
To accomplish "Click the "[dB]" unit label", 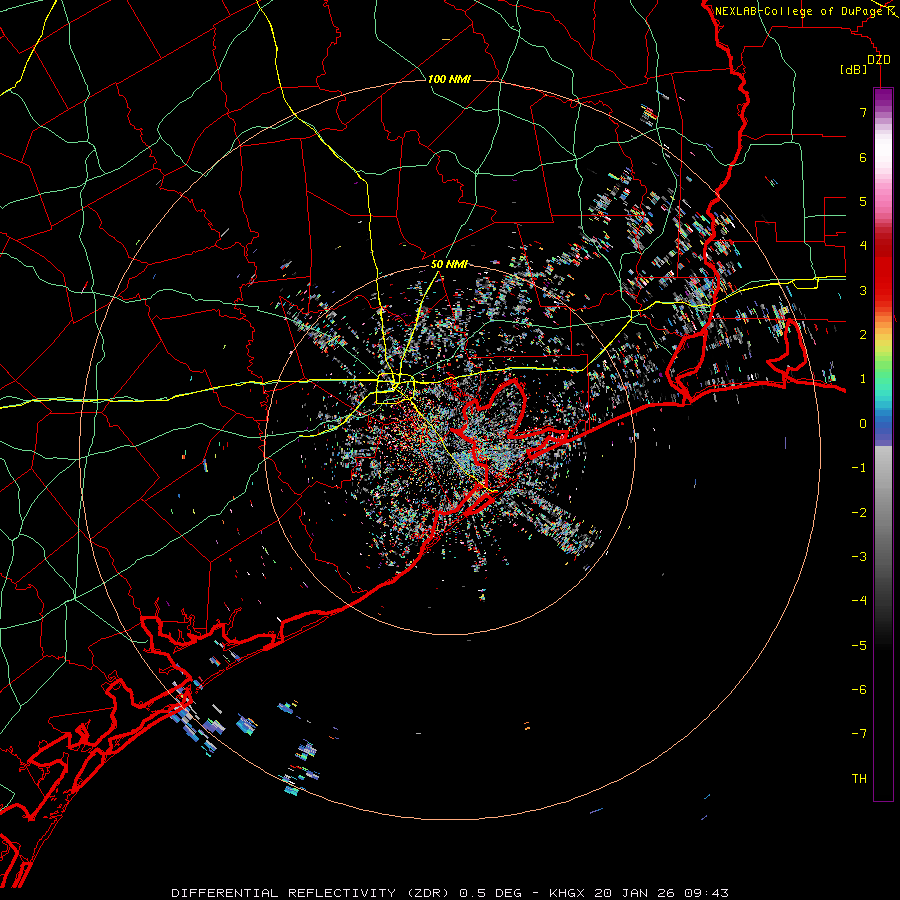I will pos(854,69).
